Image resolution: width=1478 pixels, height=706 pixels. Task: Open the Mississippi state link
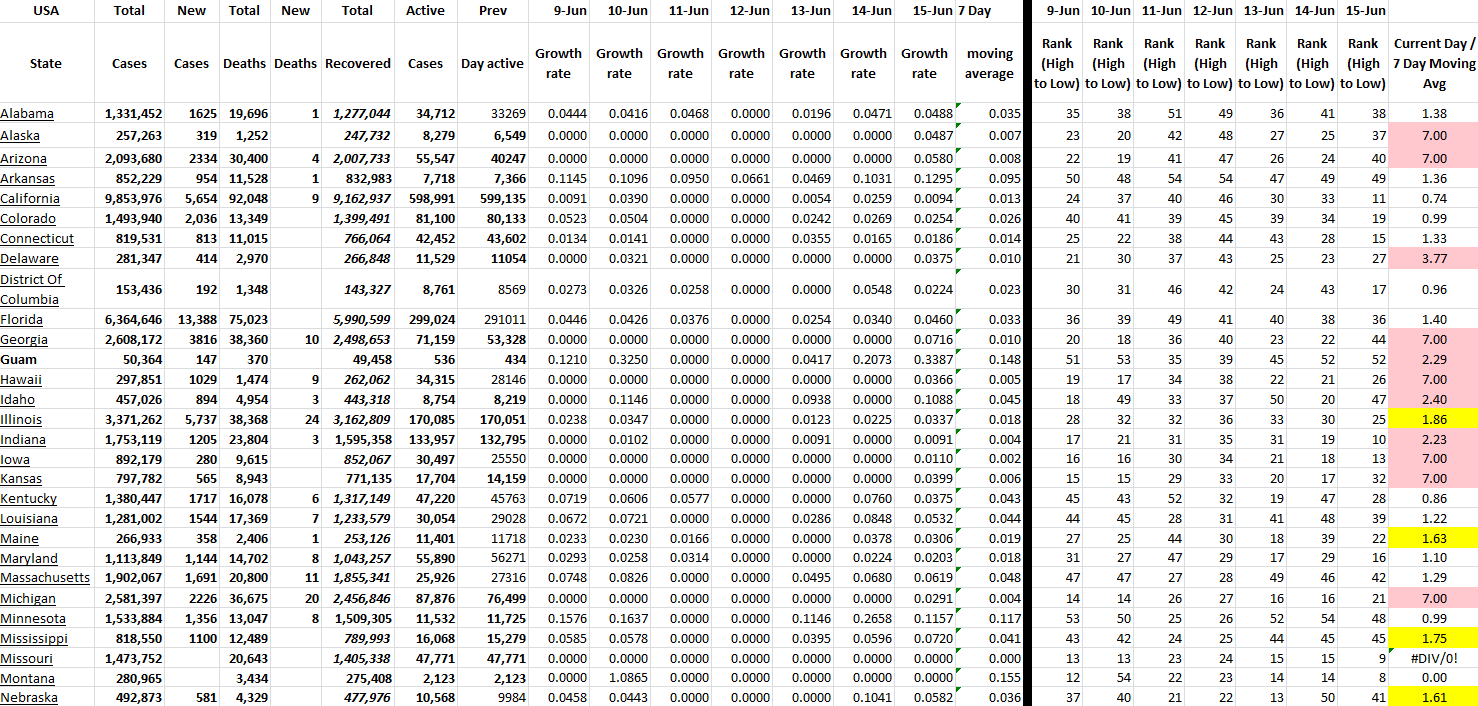click(x=34, y=638)
